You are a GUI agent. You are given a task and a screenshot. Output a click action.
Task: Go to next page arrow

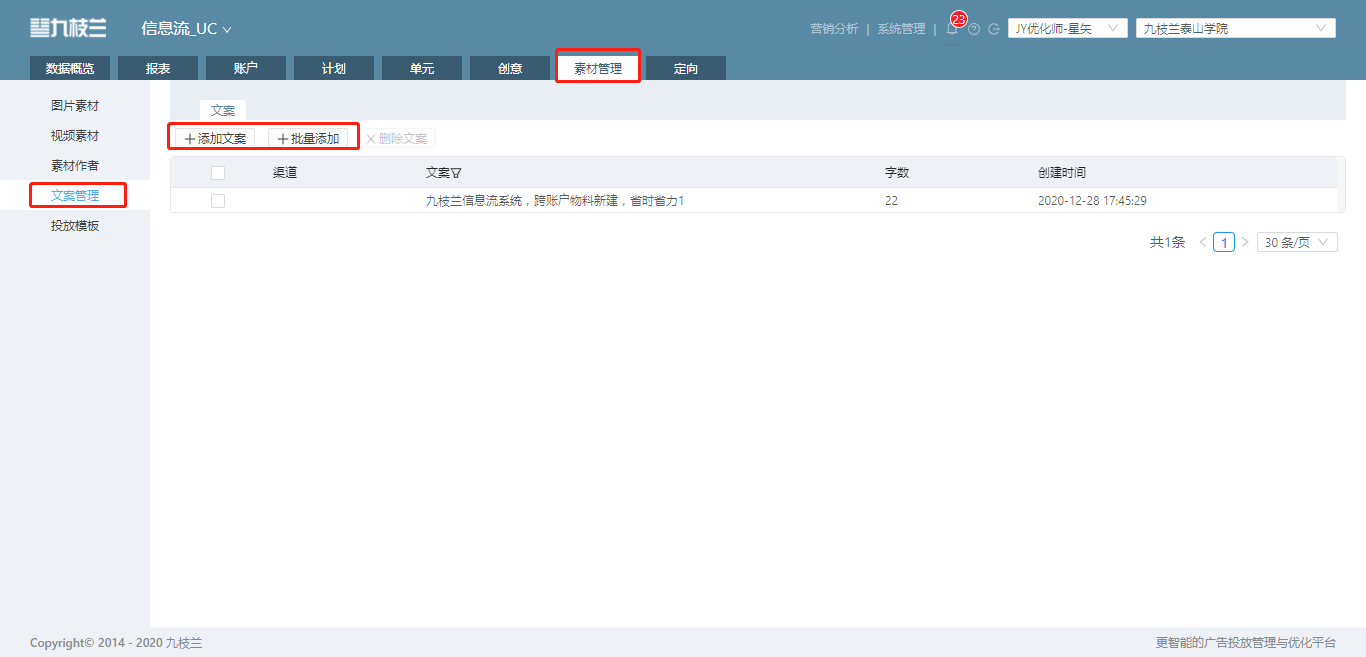(1245, 242)
